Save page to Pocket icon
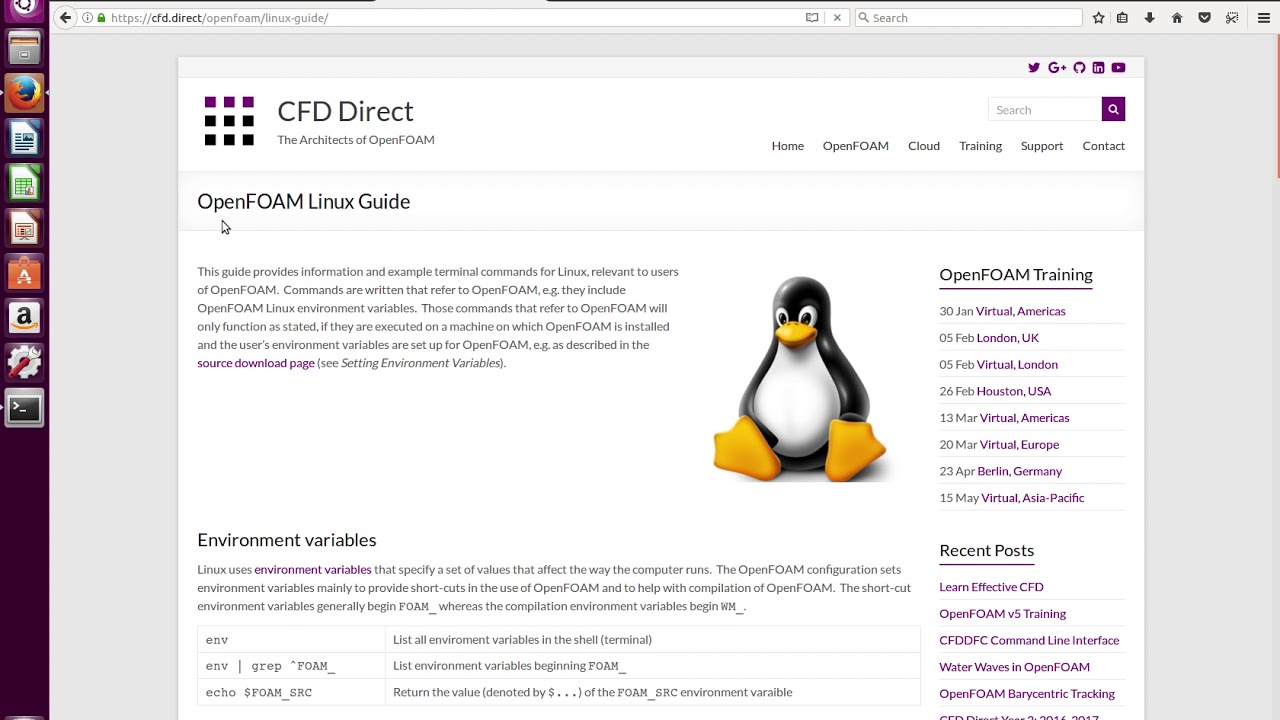This screenshot has width=1280, height=720. pyautogui.click(x=1204, y=18)
